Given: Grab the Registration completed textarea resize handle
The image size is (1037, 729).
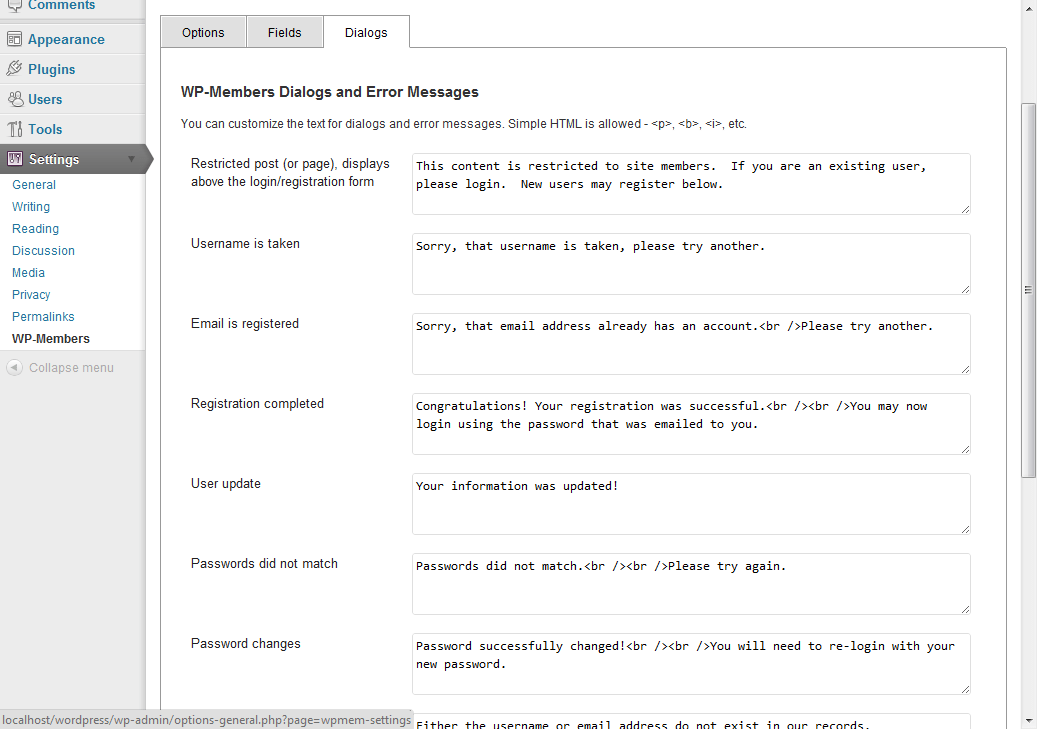Looking at the screenshot, I should click(x=966, y=450).
